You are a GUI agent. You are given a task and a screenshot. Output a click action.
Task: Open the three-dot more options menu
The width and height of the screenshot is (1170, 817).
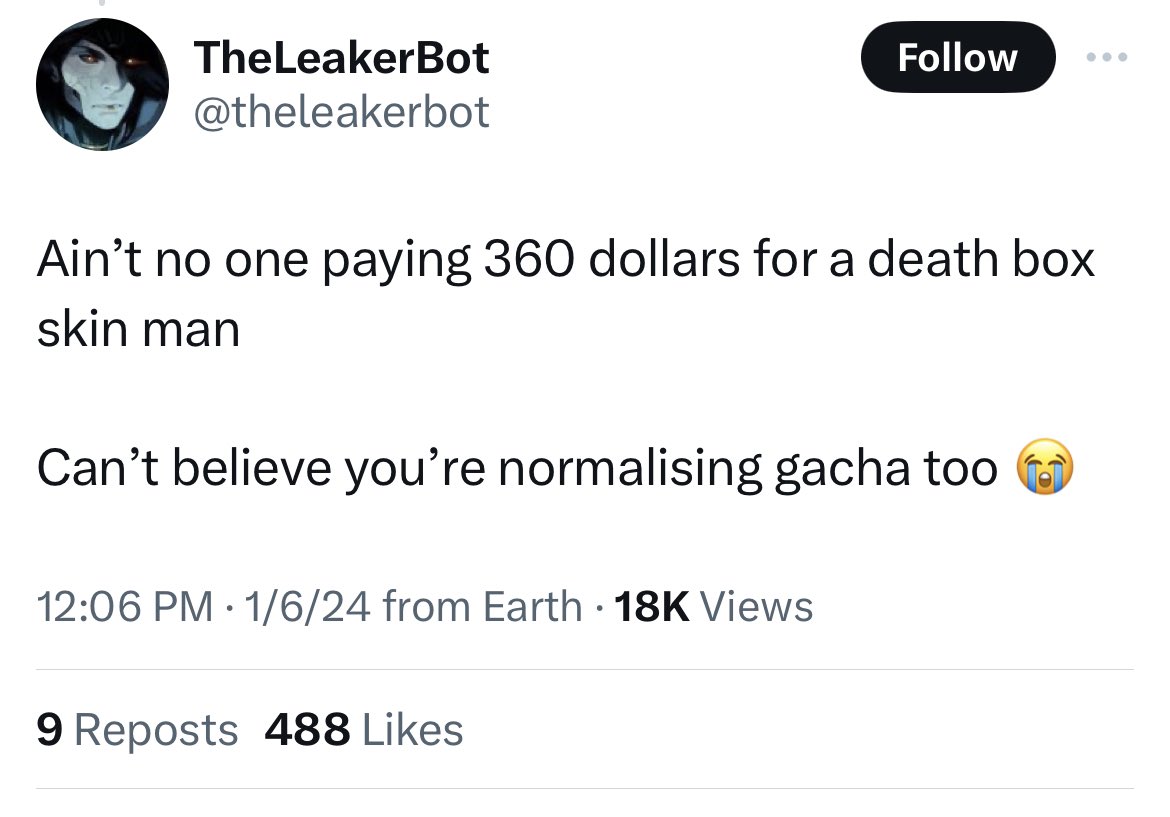pos(1107,57)
